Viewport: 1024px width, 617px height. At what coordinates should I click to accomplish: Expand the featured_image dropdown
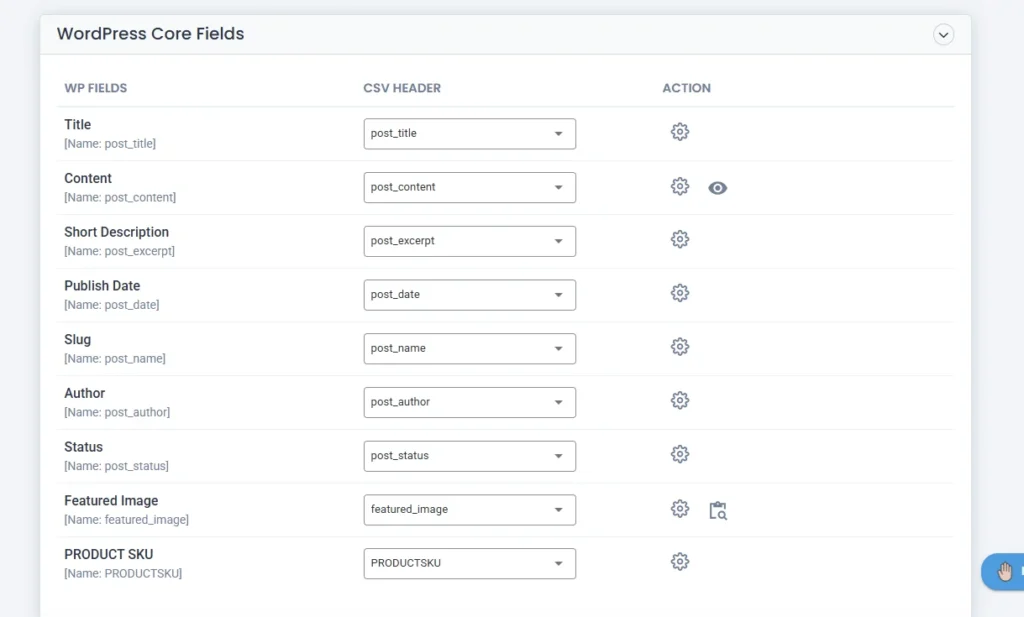point(469,510)
